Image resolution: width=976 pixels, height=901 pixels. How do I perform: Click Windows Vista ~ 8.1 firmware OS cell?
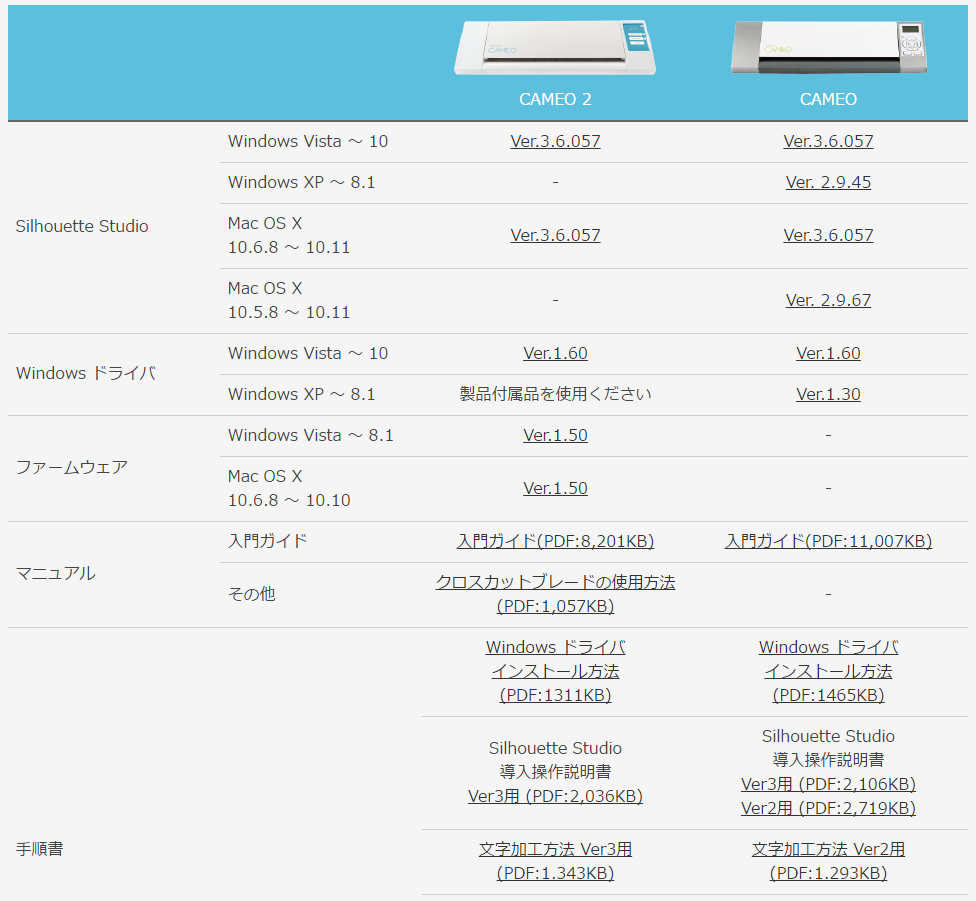point(311,436)
